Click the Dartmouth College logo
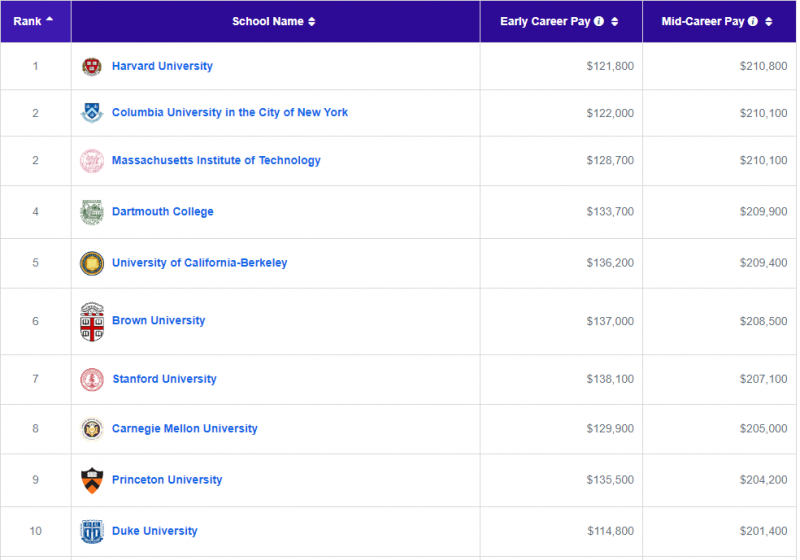 (92, 212)
